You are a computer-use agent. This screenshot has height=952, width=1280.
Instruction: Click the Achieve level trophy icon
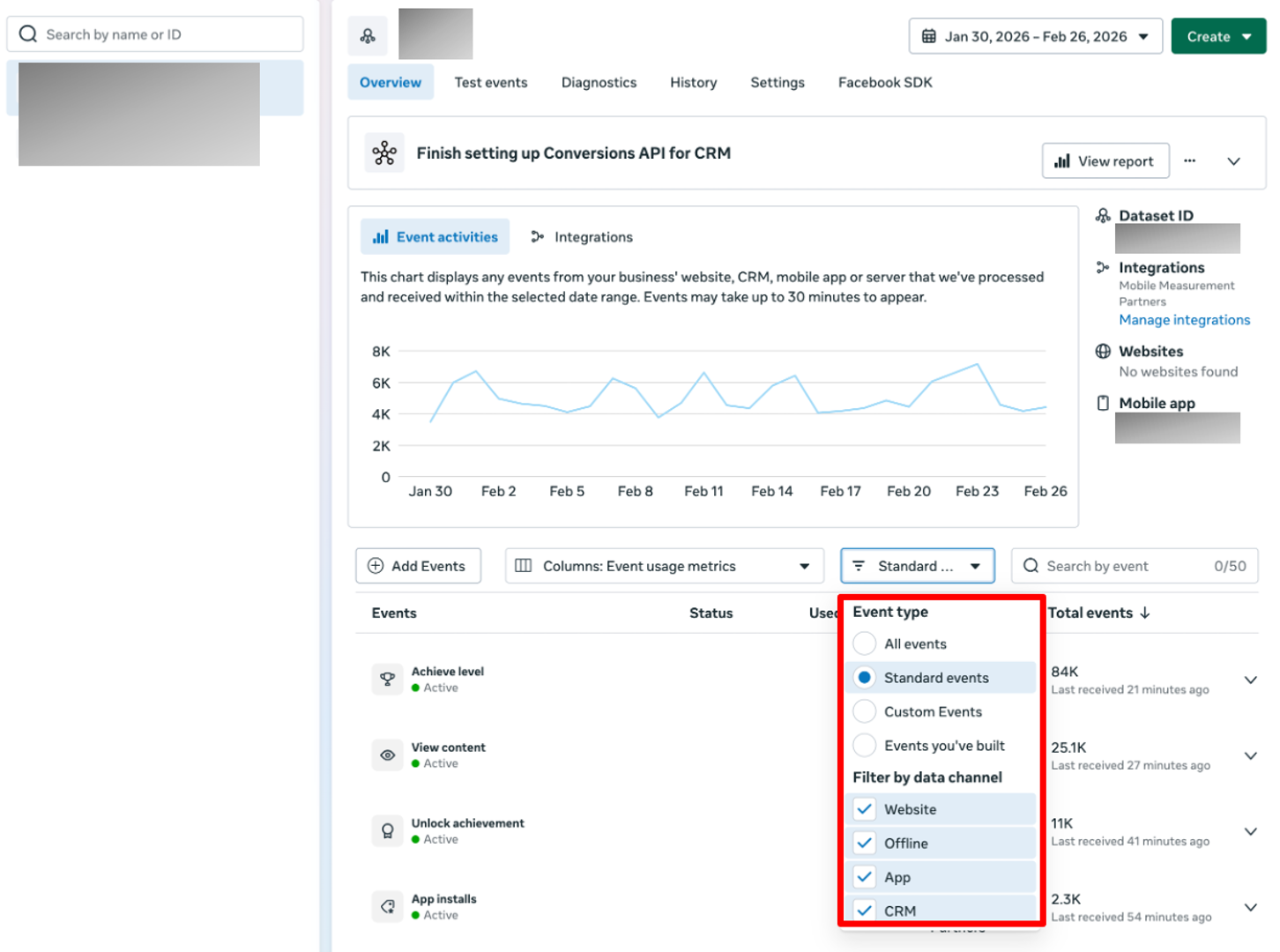(x=387, y=679)
